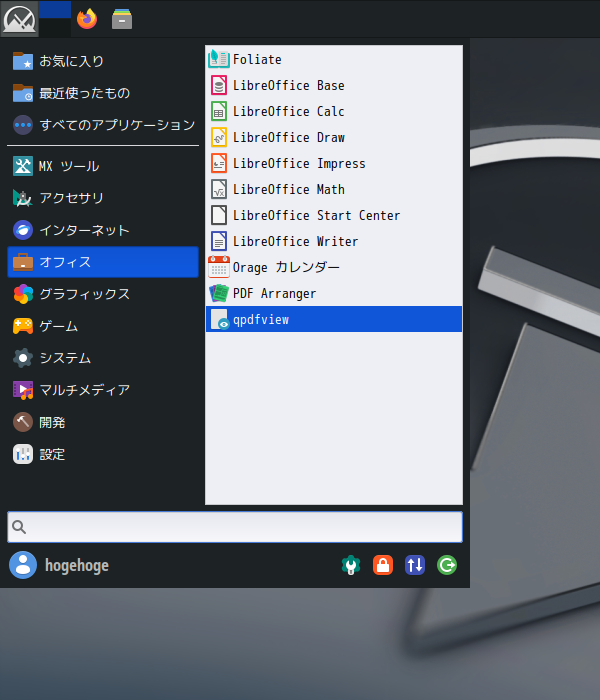
Task: Launch qpdfview PDF viewer
Action: (x=334, y=319)
